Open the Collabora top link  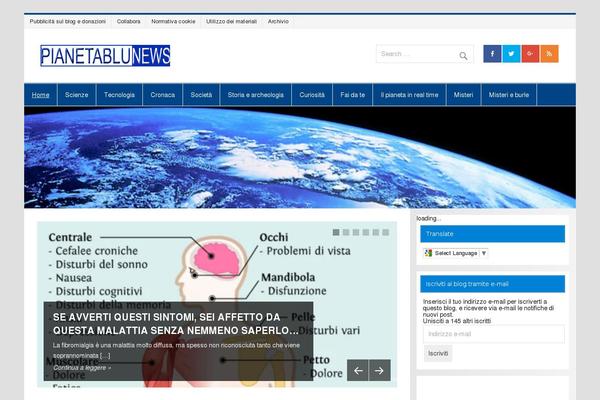(x=129, y=21)
